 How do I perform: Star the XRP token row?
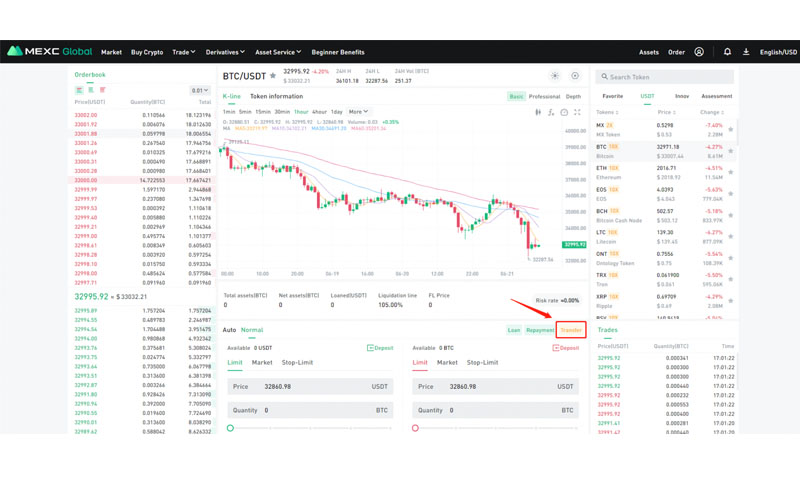tap(731, 301)
